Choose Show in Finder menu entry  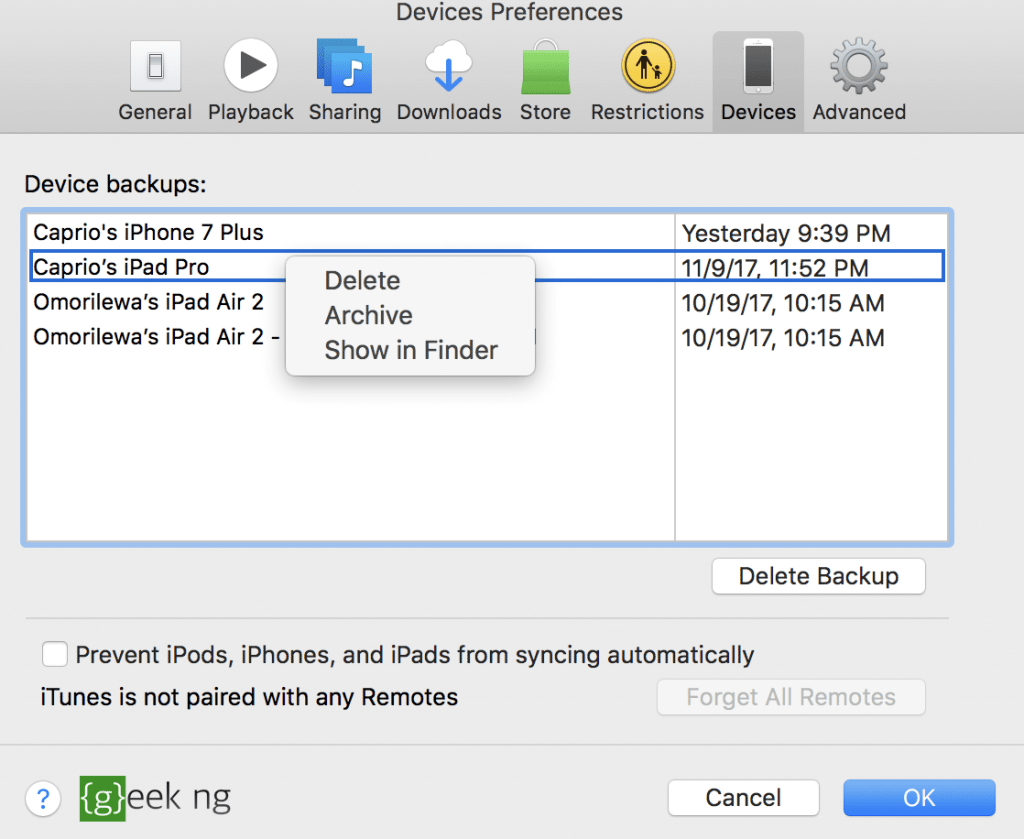click(x=410, y=350)
